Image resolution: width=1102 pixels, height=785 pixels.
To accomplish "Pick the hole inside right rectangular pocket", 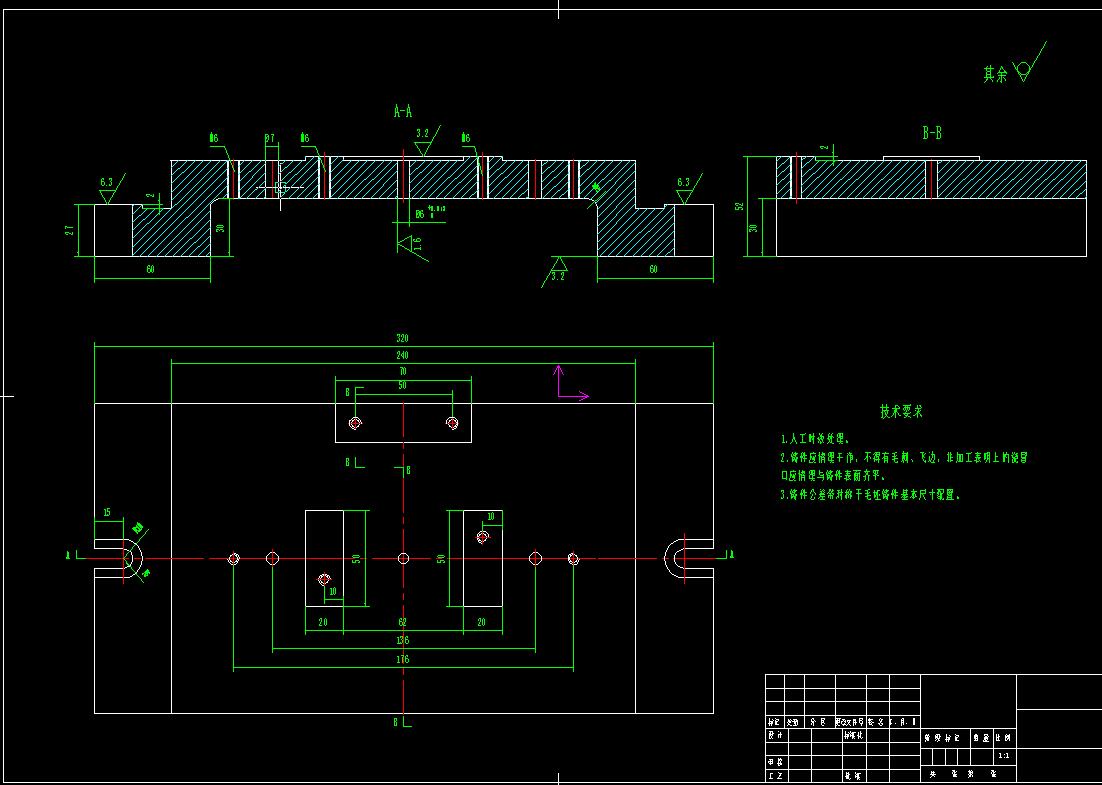I will (483, 538).
